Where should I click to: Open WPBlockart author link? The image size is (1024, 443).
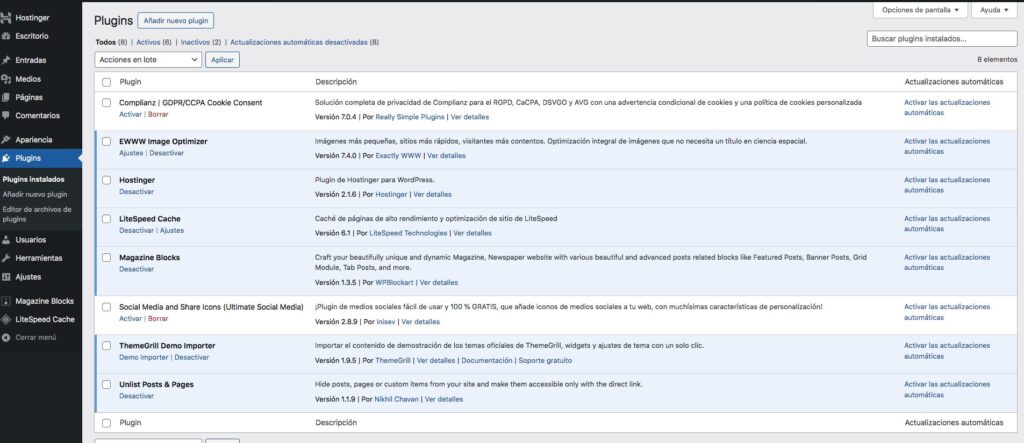pos(394,283)
